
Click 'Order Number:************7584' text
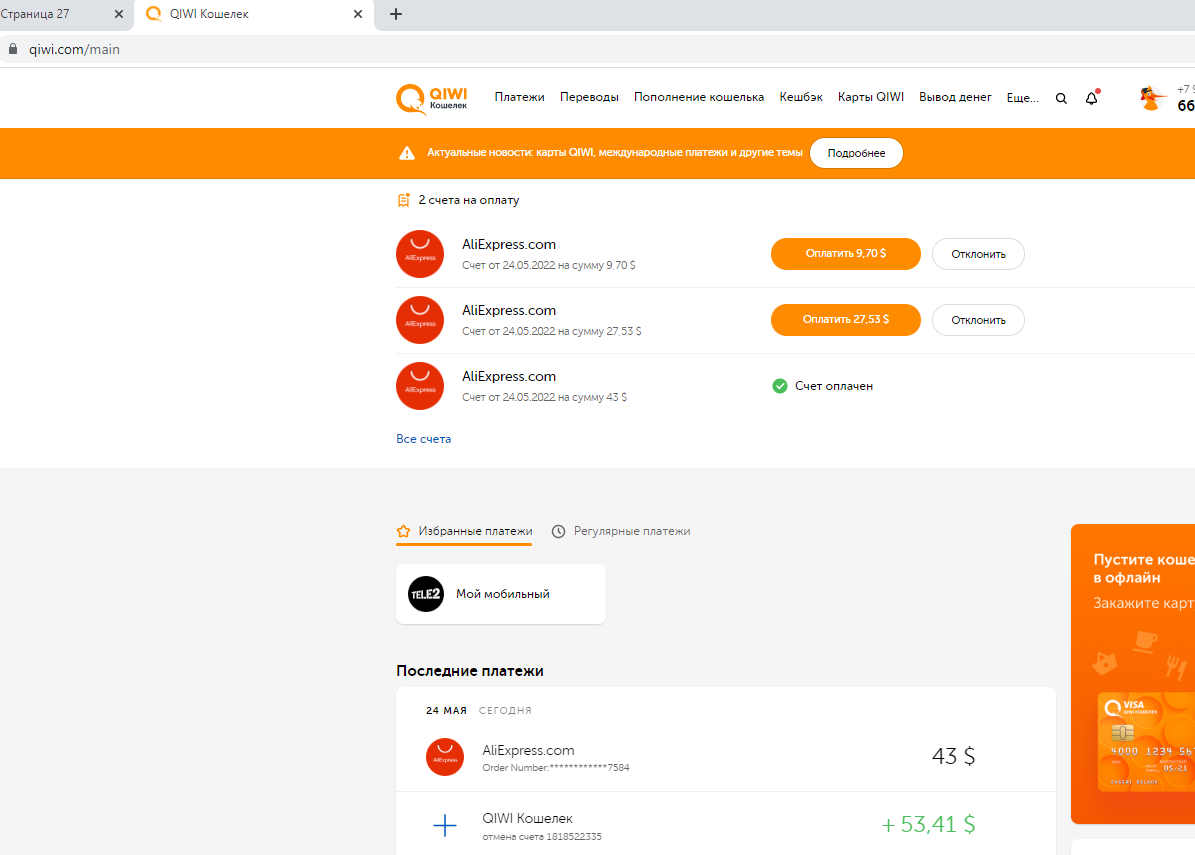[x=556, y=768]
